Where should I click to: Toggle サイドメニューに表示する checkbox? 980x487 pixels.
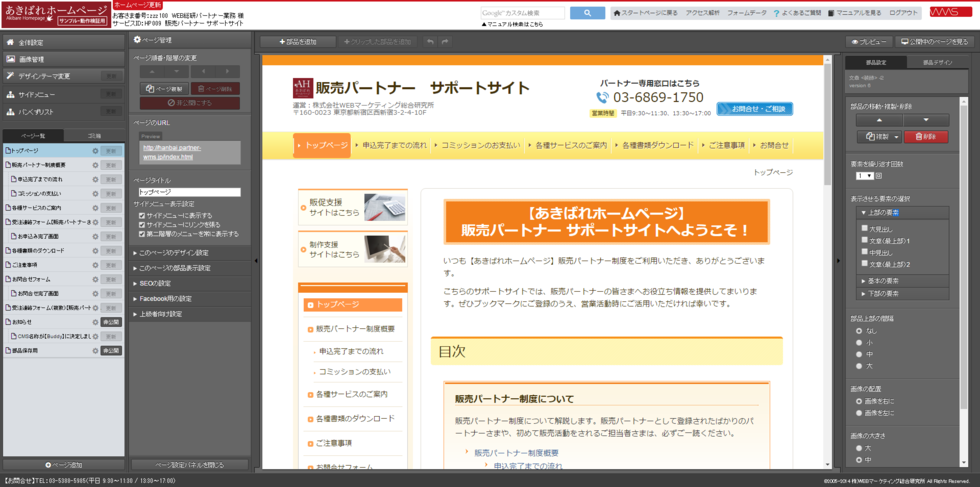[143, 215]
